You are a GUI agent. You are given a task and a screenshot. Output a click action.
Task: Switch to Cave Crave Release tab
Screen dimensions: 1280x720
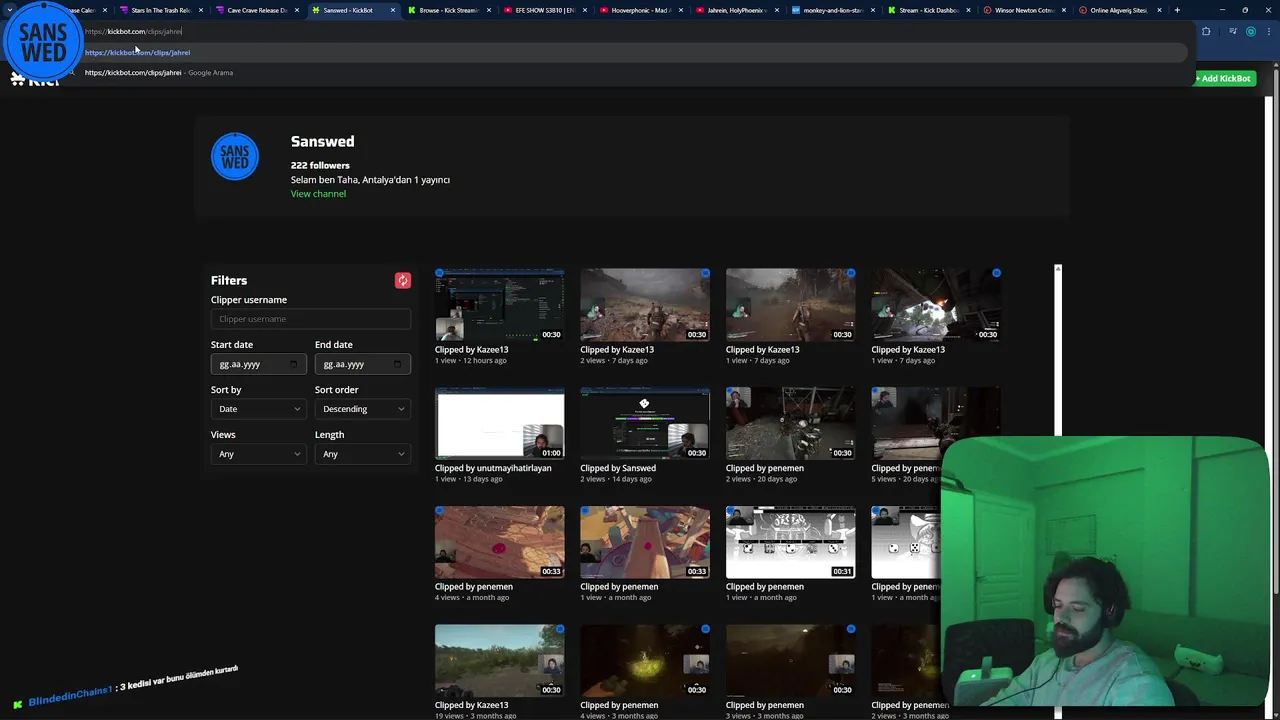click(256, 10)
